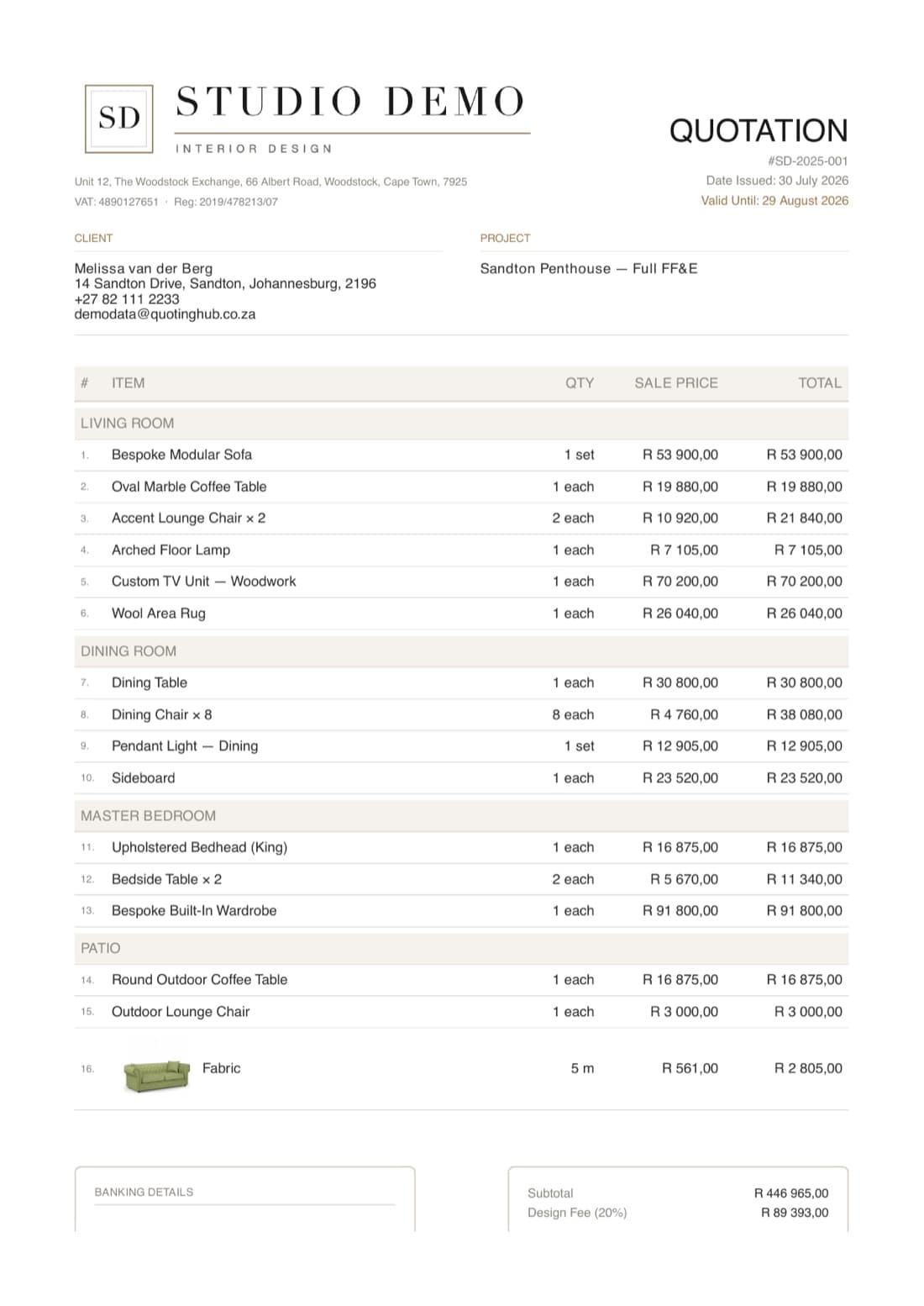This screenshot has height=1306, width=924.
Task: Click Dining Chair × 8 item
Action: click(x=162, y=715)
